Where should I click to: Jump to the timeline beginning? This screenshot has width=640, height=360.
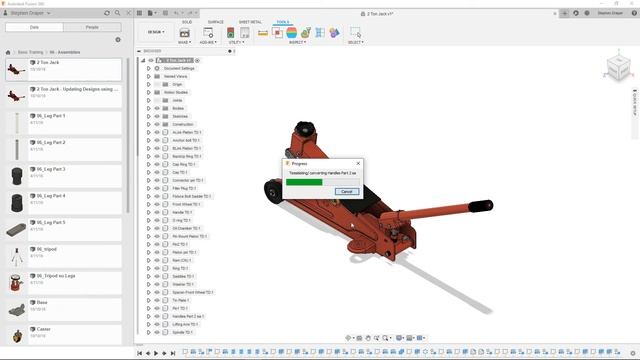[x=139, y=353]
